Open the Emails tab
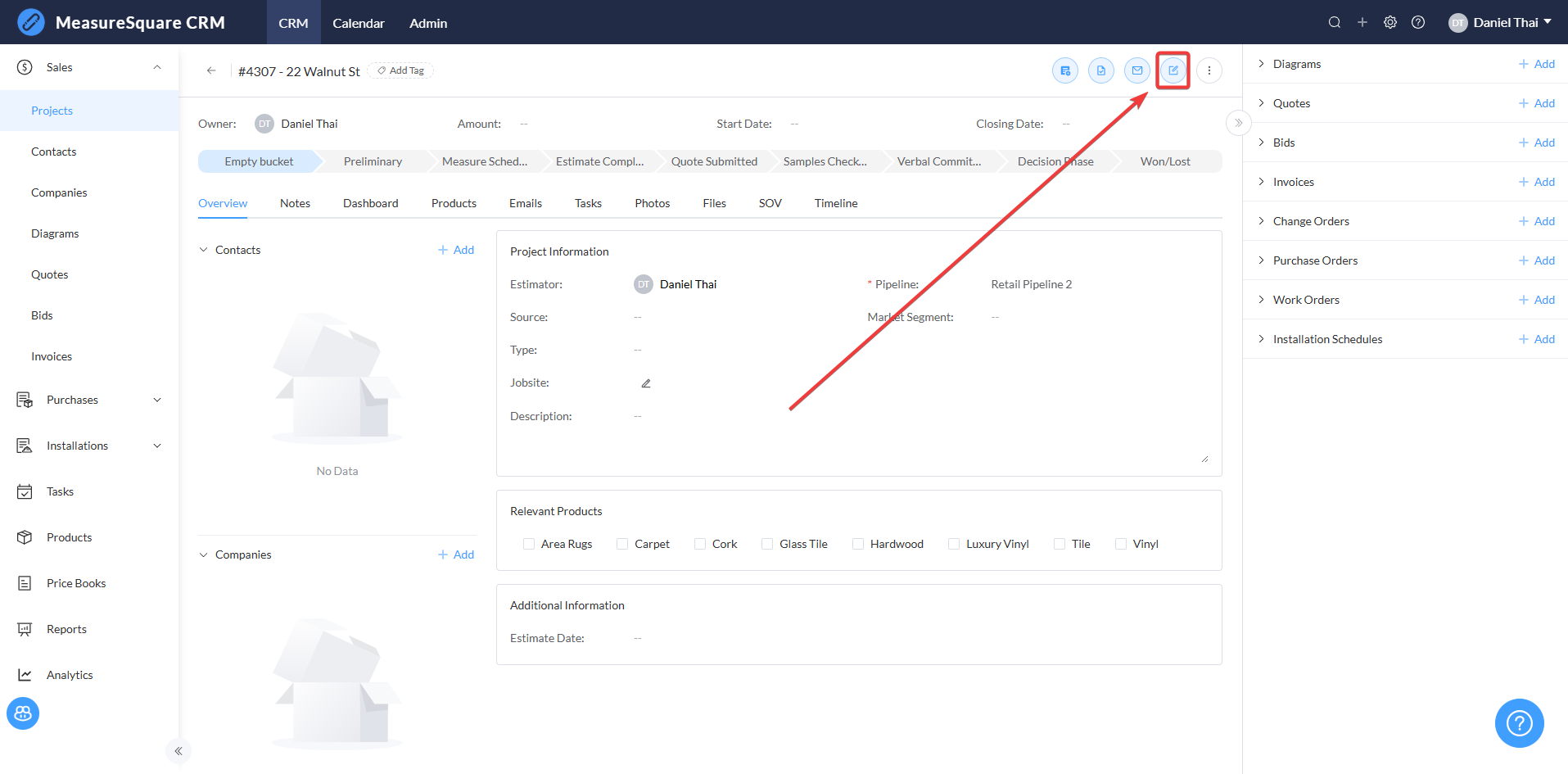 point(526,203)
